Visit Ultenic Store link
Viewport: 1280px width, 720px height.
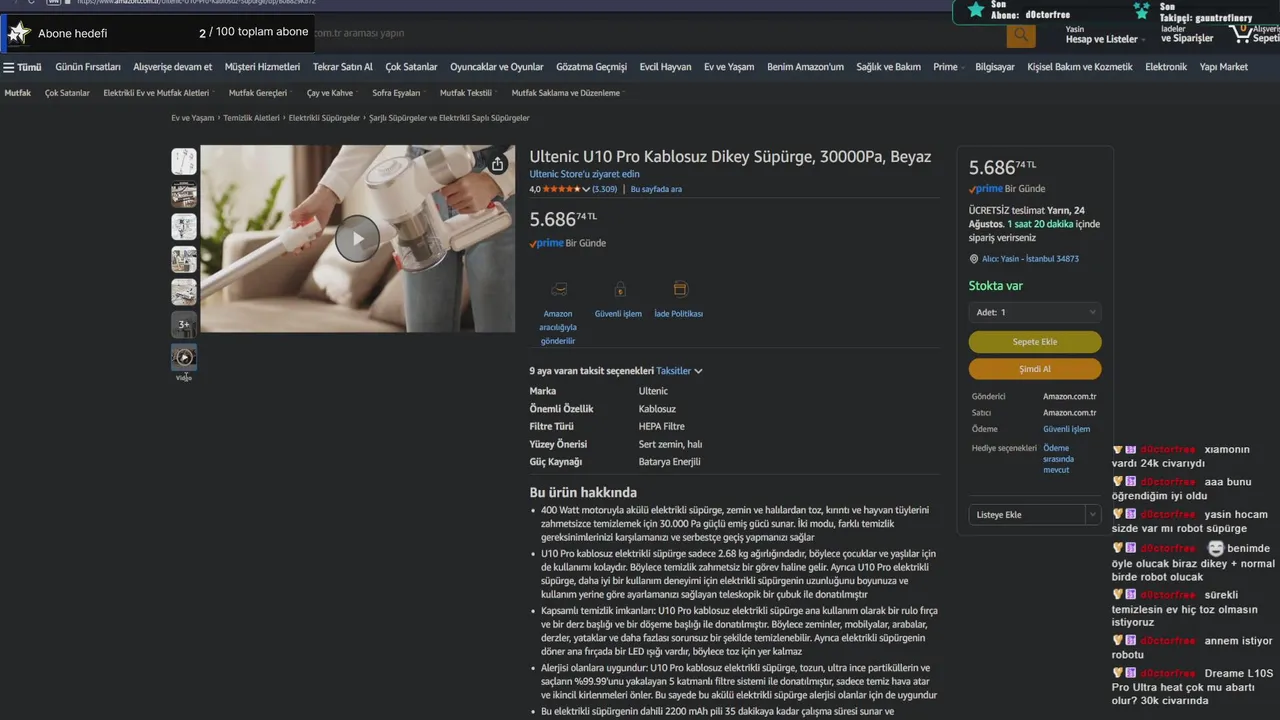[584, 174]
